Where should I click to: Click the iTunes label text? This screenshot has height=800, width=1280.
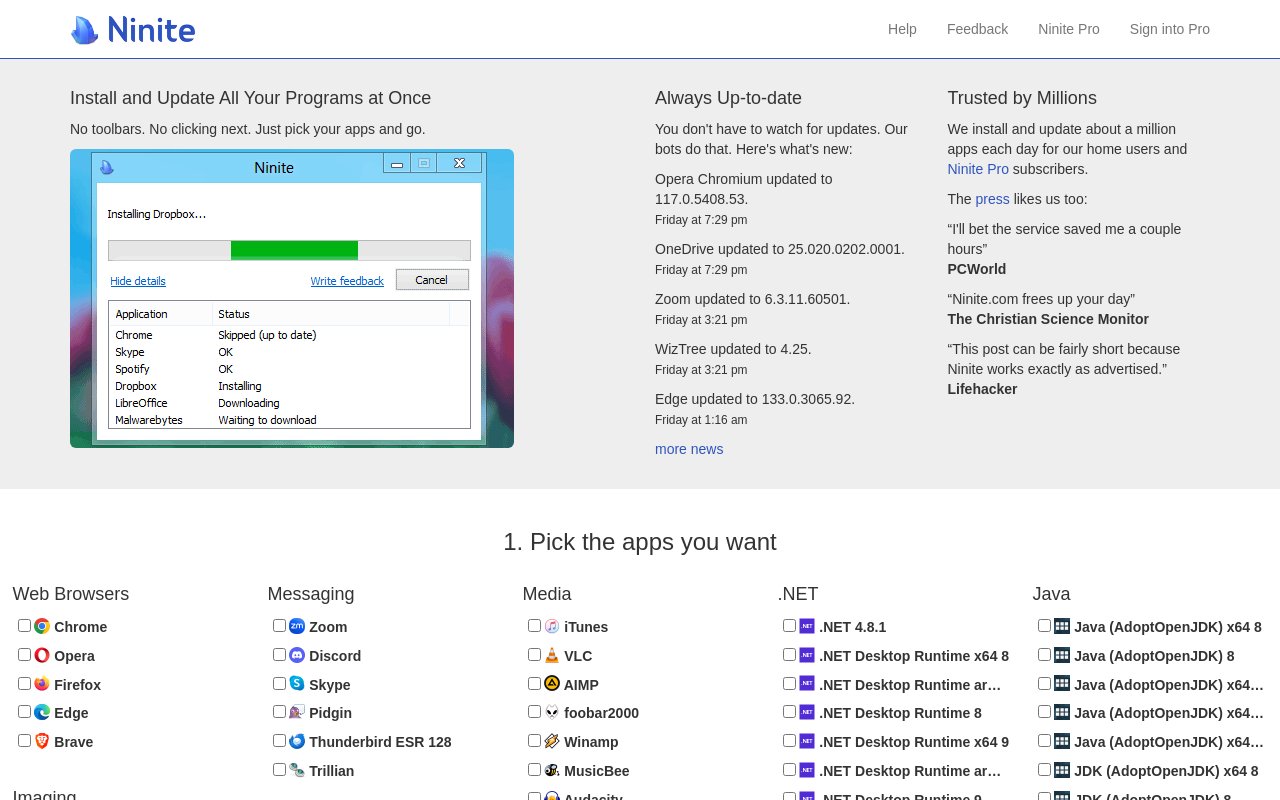click(586, 627)
